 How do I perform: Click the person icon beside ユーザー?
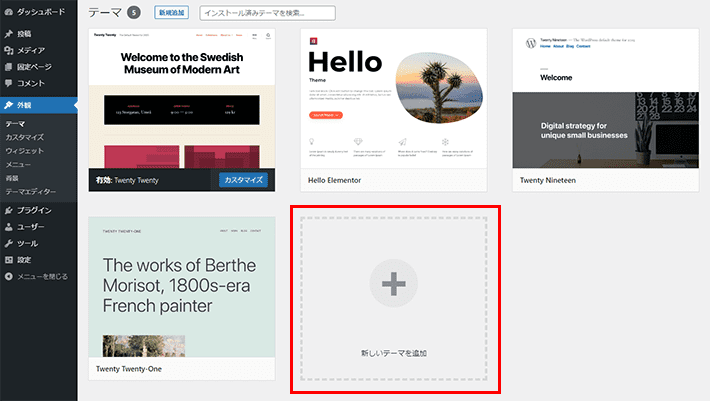click(x=8, y=227)
